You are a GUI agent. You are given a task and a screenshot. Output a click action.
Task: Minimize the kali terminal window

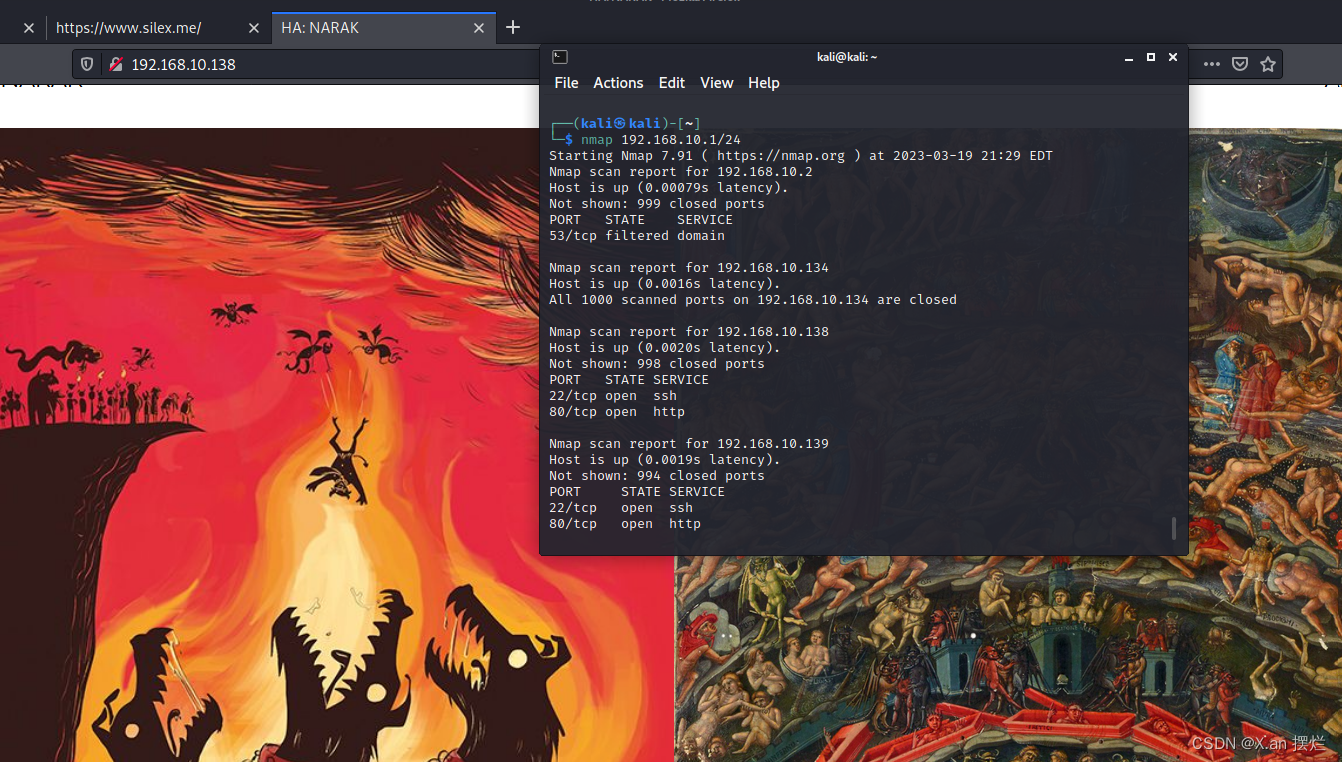(x=1129, y=58)
